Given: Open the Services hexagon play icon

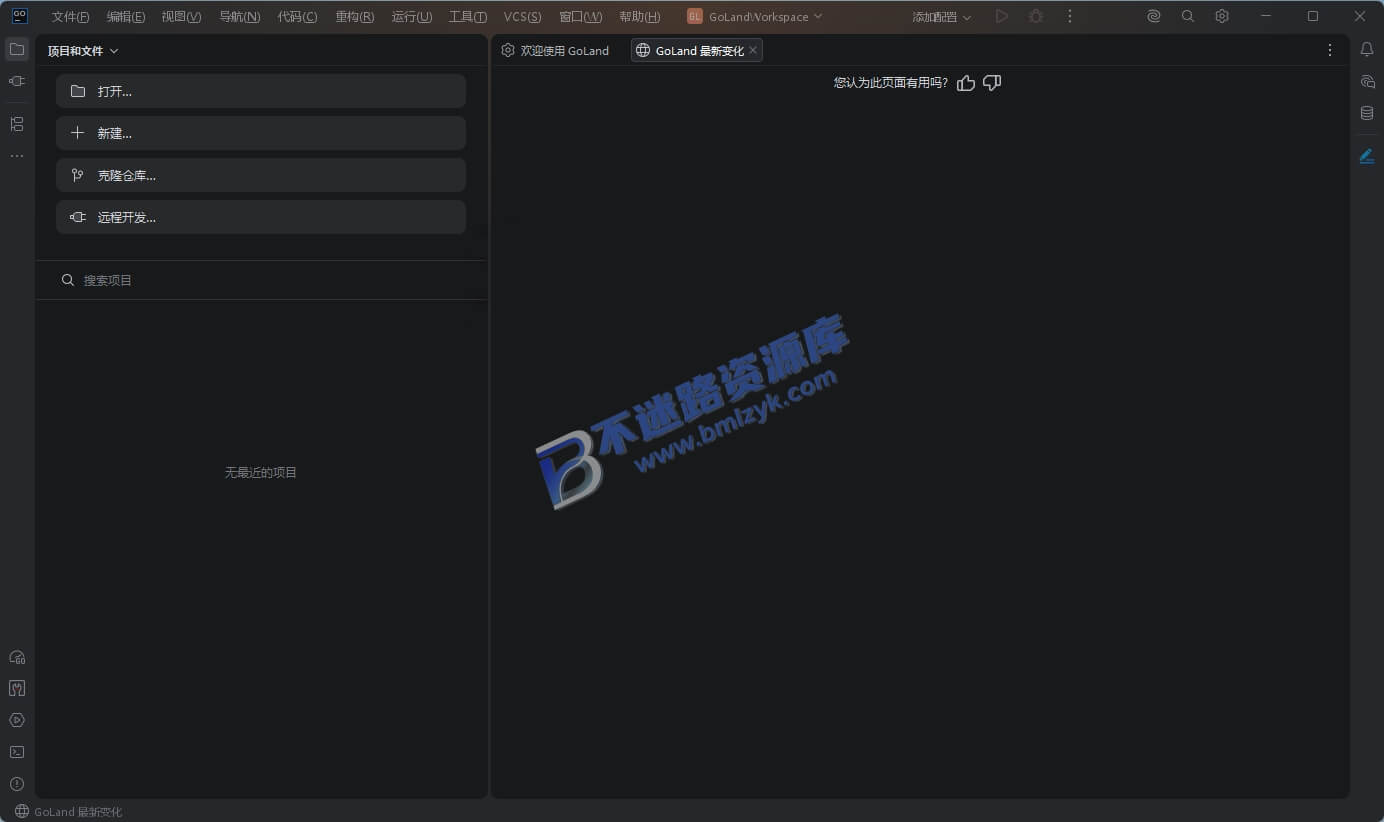Looking at the screenshot, I should pyautogui.click(x=17, y=720).
